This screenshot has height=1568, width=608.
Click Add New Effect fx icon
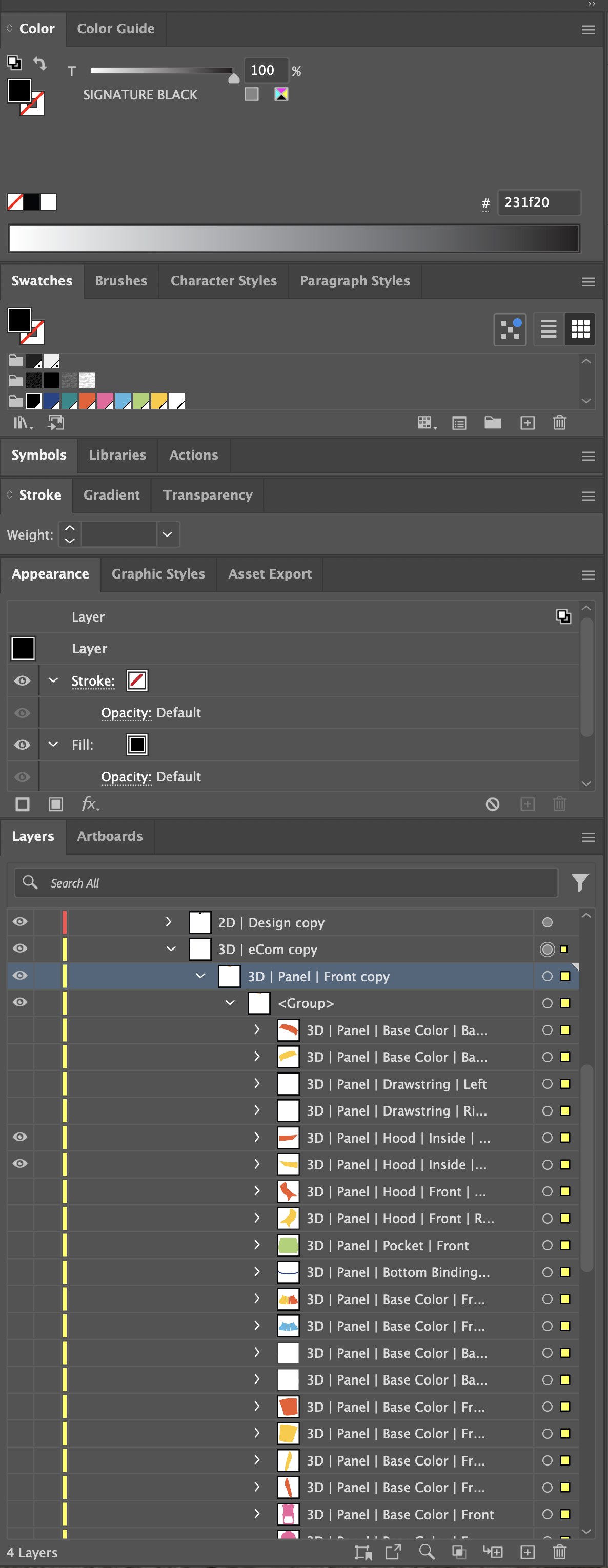pos(90,804)
